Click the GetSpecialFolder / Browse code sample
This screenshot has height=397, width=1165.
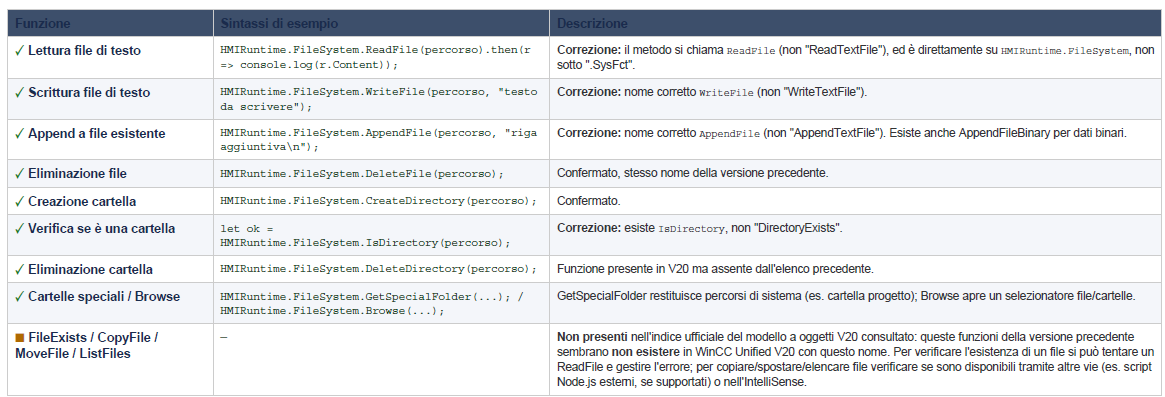click(x=372, y=303)
